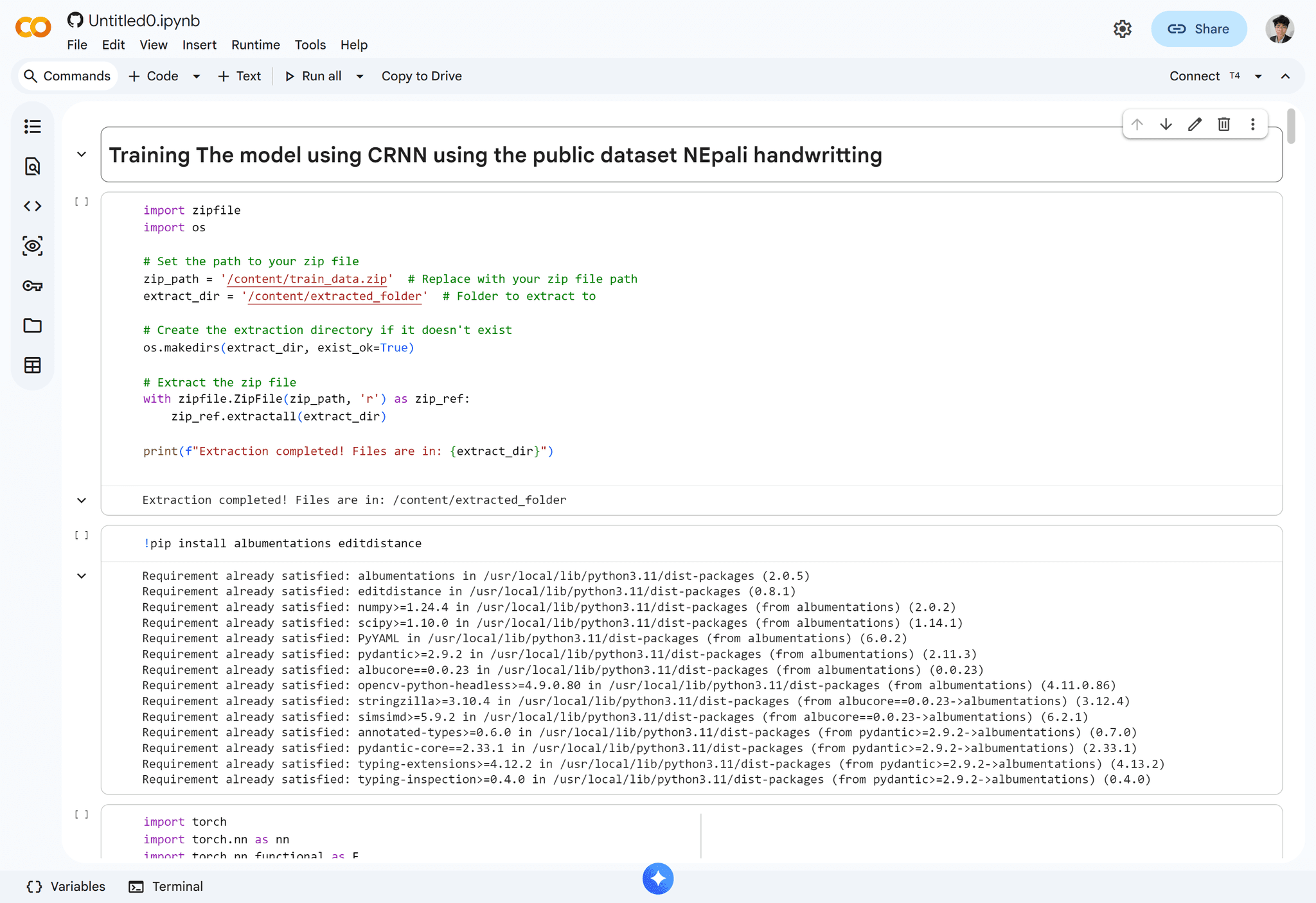Click the Copy to Drive button

[422, 76]
